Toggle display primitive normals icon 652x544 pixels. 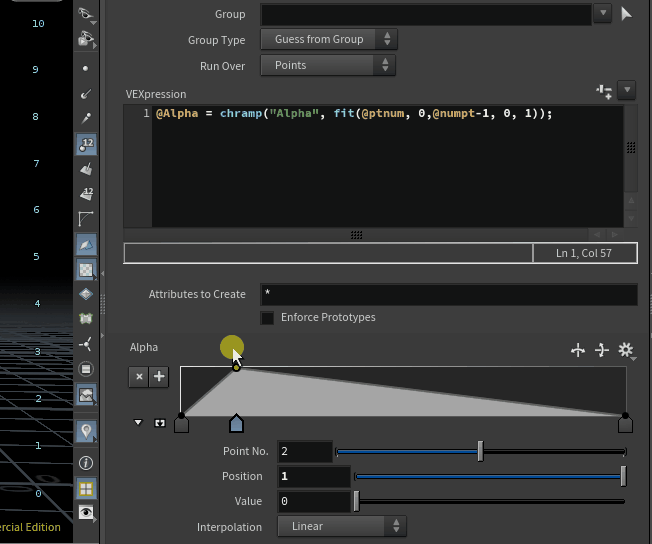86,169
